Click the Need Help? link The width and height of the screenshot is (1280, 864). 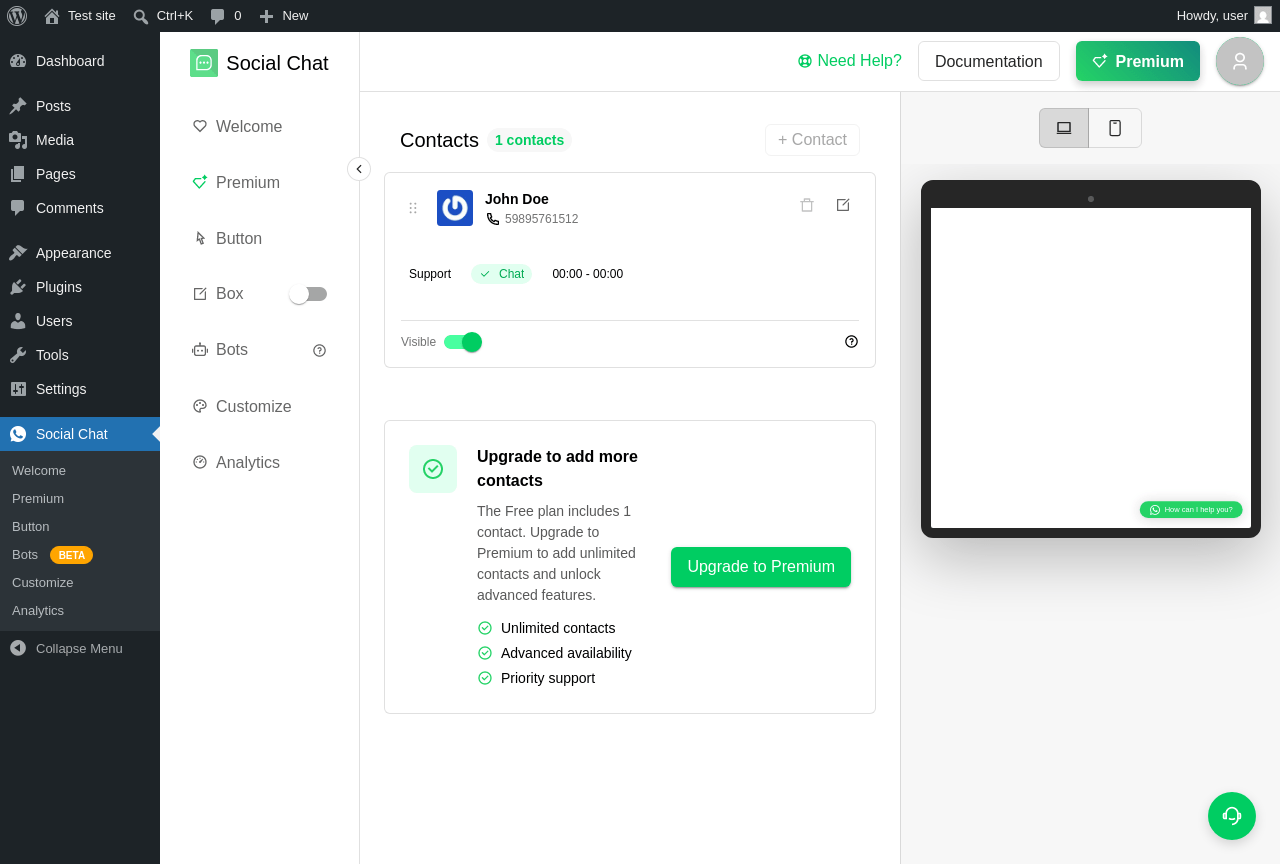[x=850, y=61]
